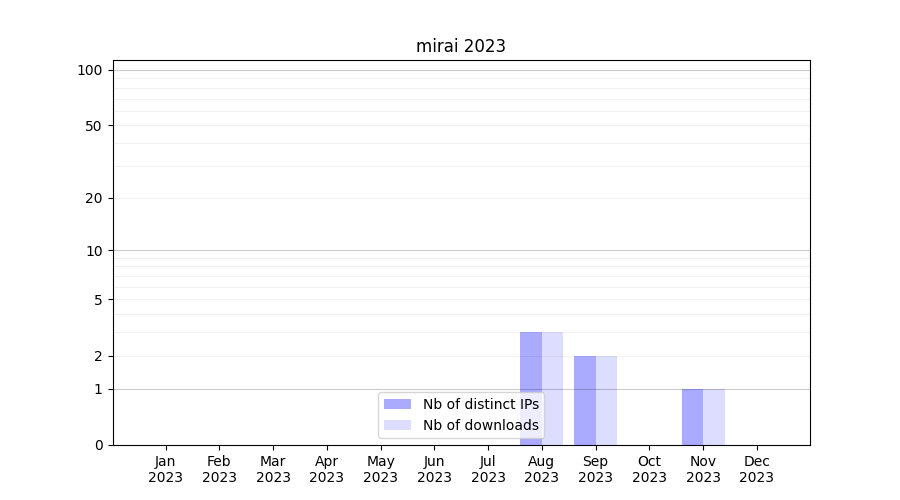
Task: Click the 'Jan 2023' x-axis label
Action: click(166, 469)
